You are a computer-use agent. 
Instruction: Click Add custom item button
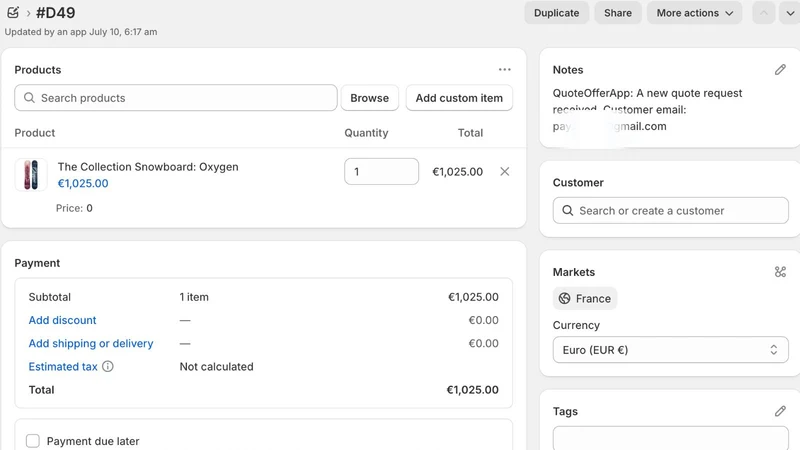[x=459, y=98]
